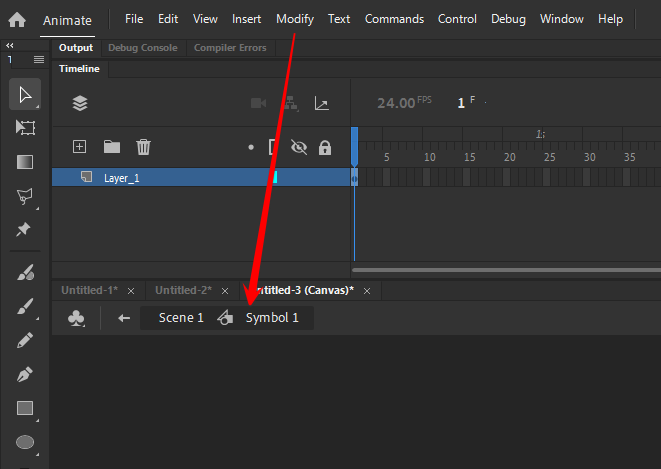Open the Modify menu

click(x=295, y=19)
